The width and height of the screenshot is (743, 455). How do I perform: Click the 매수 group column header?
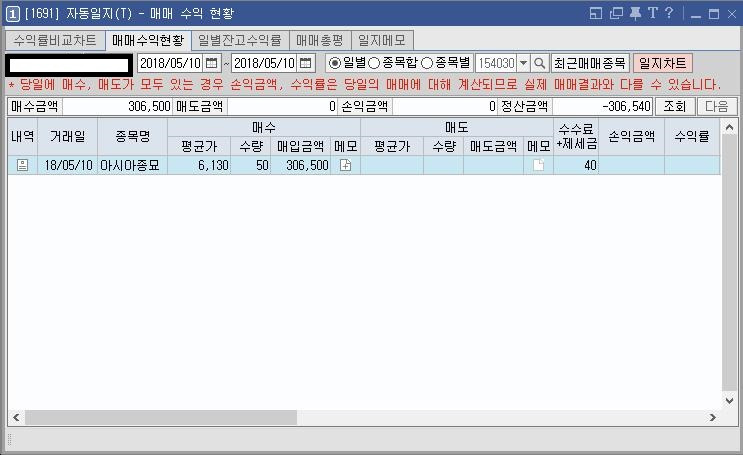point(264,127)
